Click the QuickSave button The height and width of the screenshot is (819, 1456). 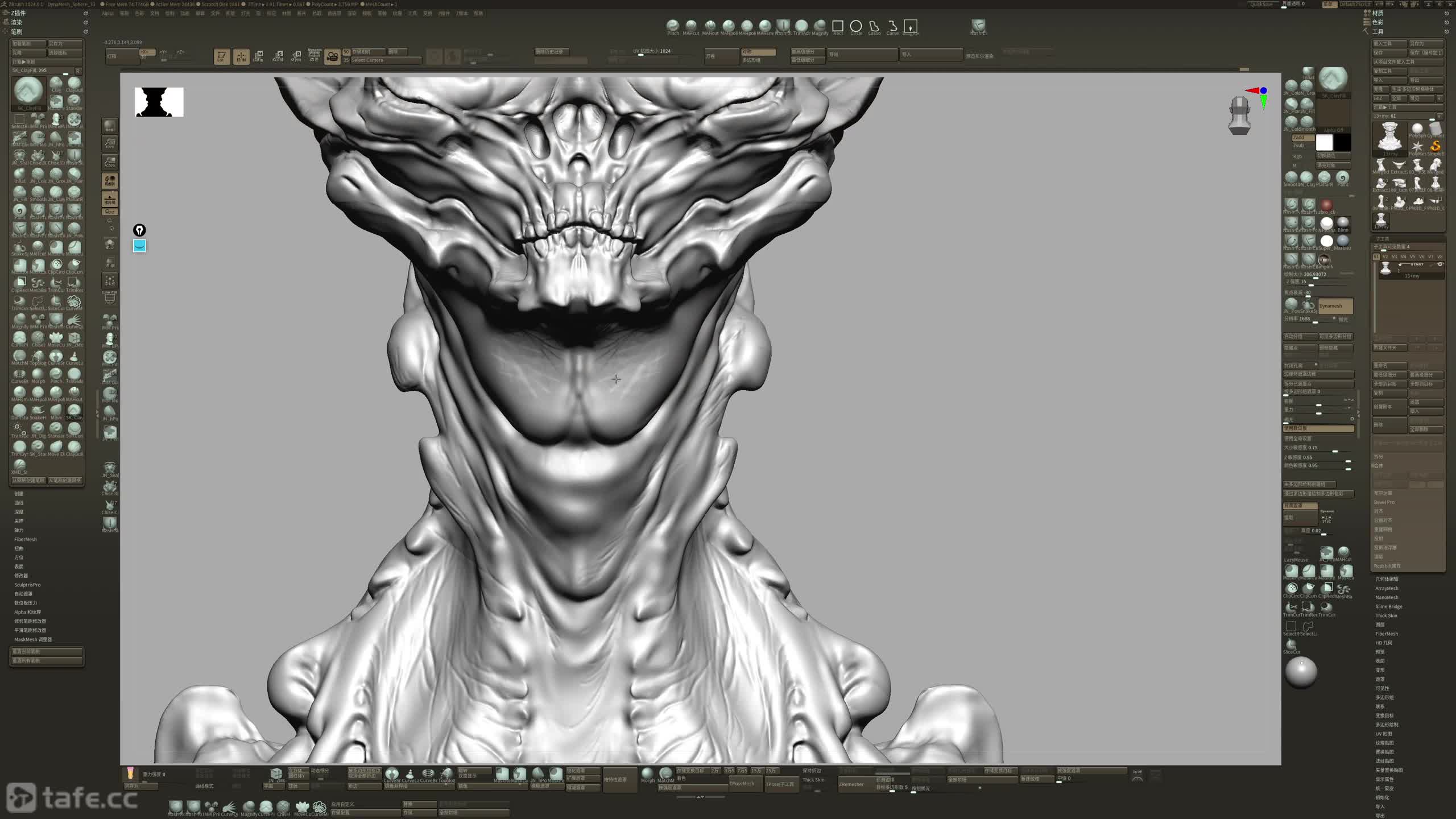coord(1261,4)
